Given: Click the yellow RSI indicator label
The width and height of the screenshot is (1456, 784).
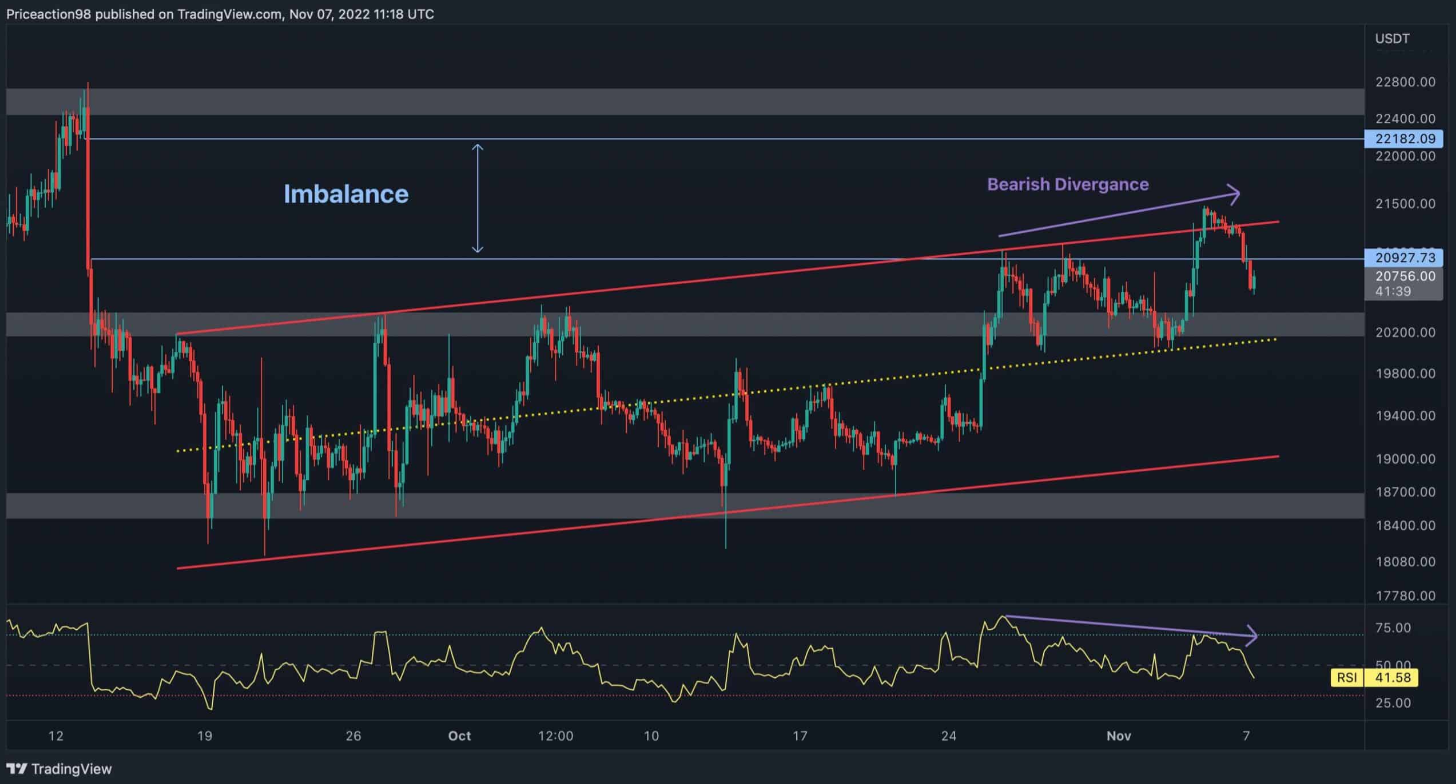Looking at the screenshot, I should (1346, 678).
